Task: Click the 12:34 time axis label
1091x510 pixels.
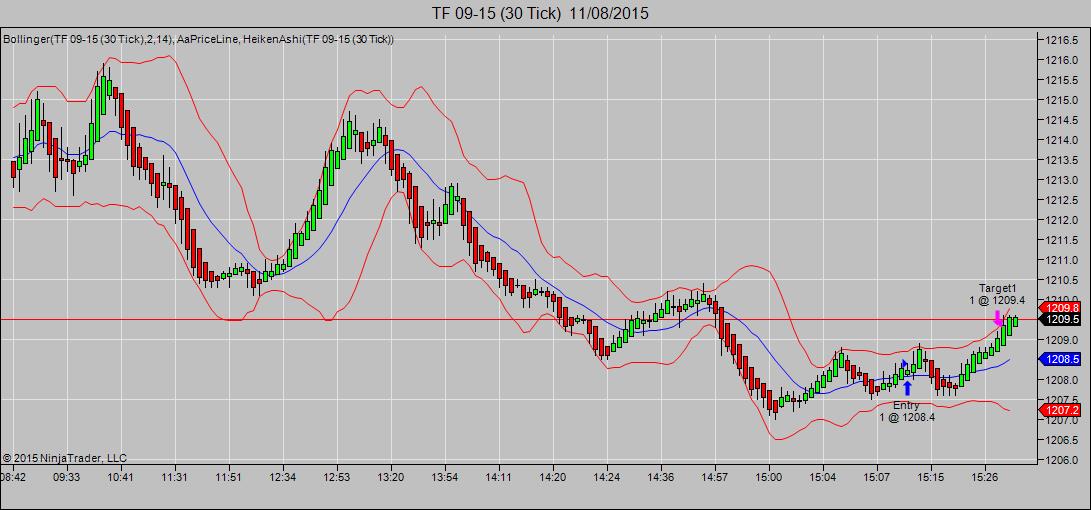Action: [282, 477]
